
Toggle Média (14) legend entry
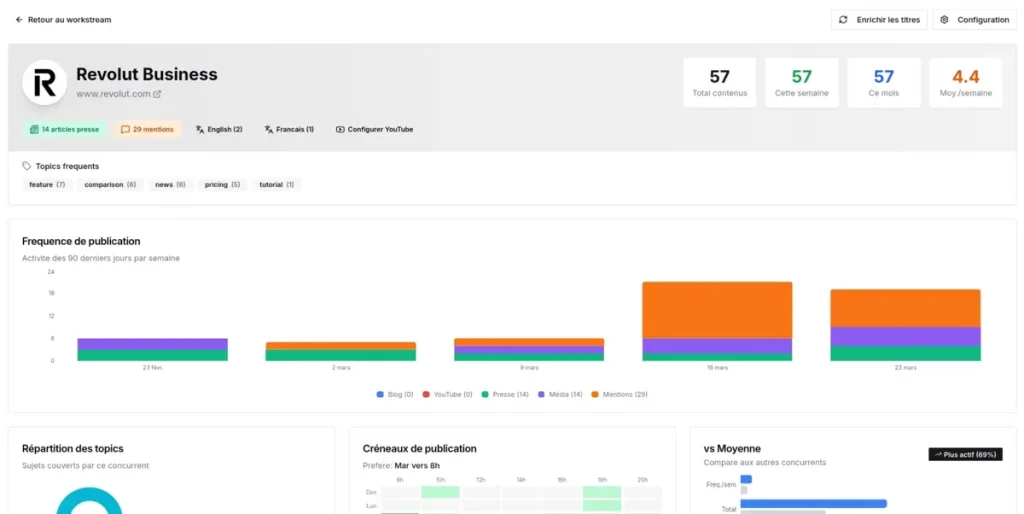pos(560,394)
